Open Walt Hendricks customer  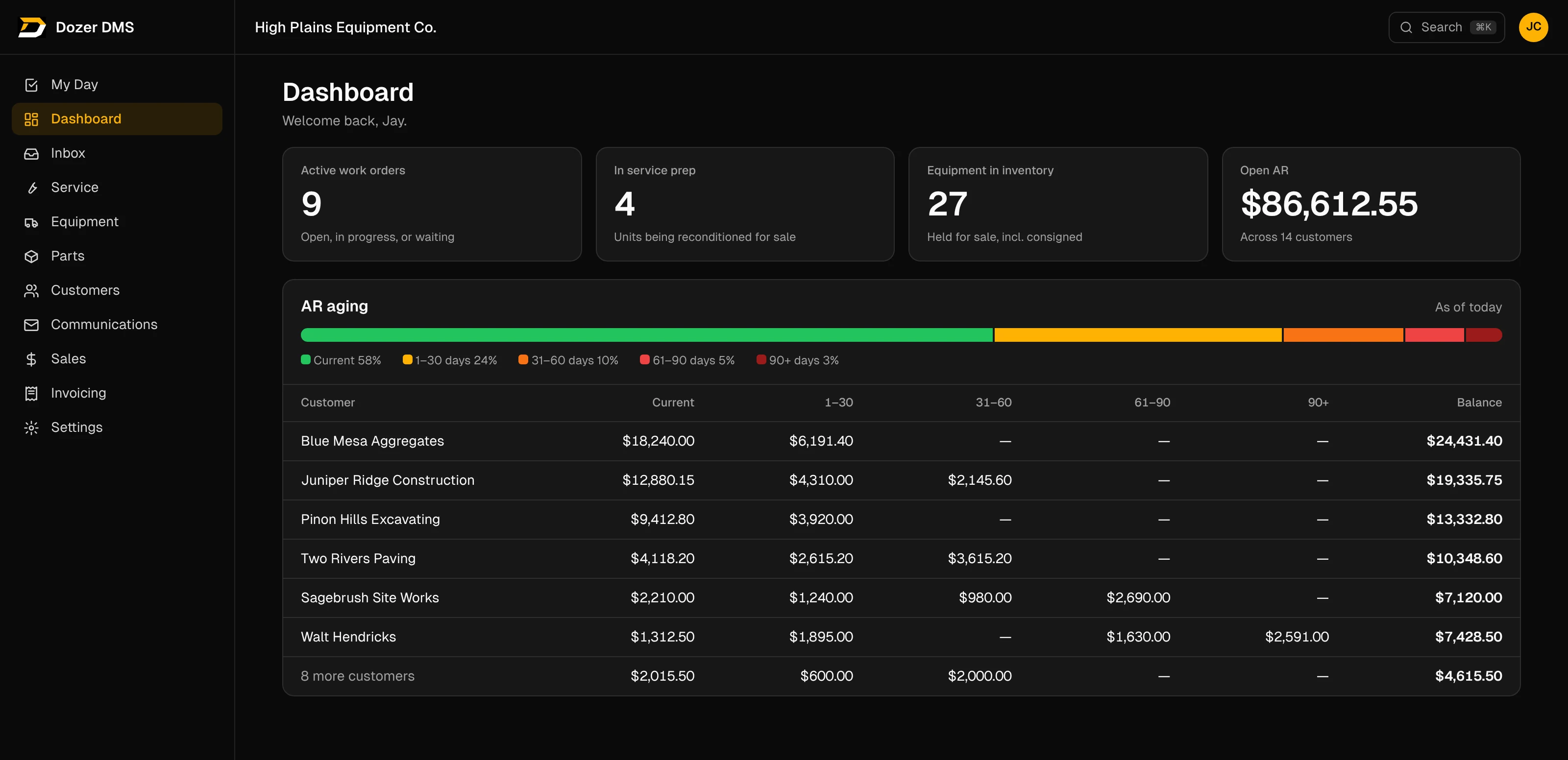(901, 637)
